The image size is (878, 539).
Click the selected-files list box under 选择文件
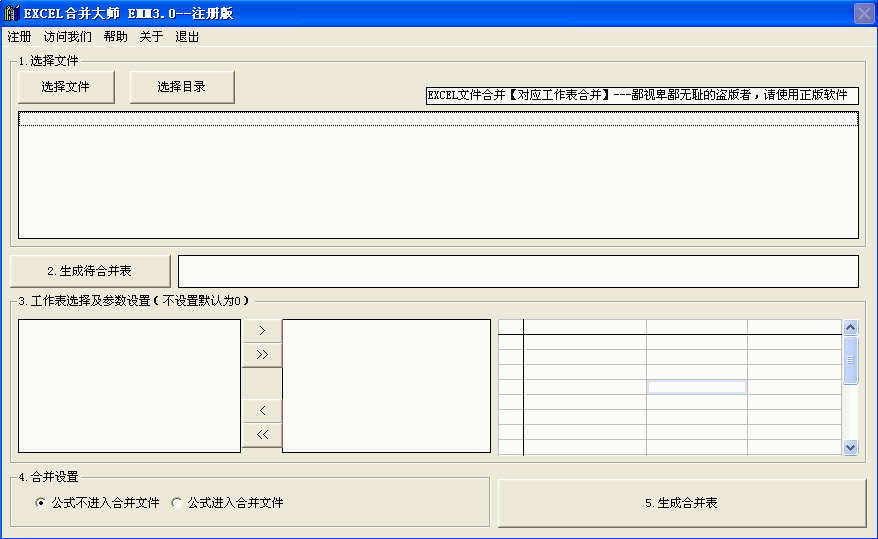[x=438, y=175]
